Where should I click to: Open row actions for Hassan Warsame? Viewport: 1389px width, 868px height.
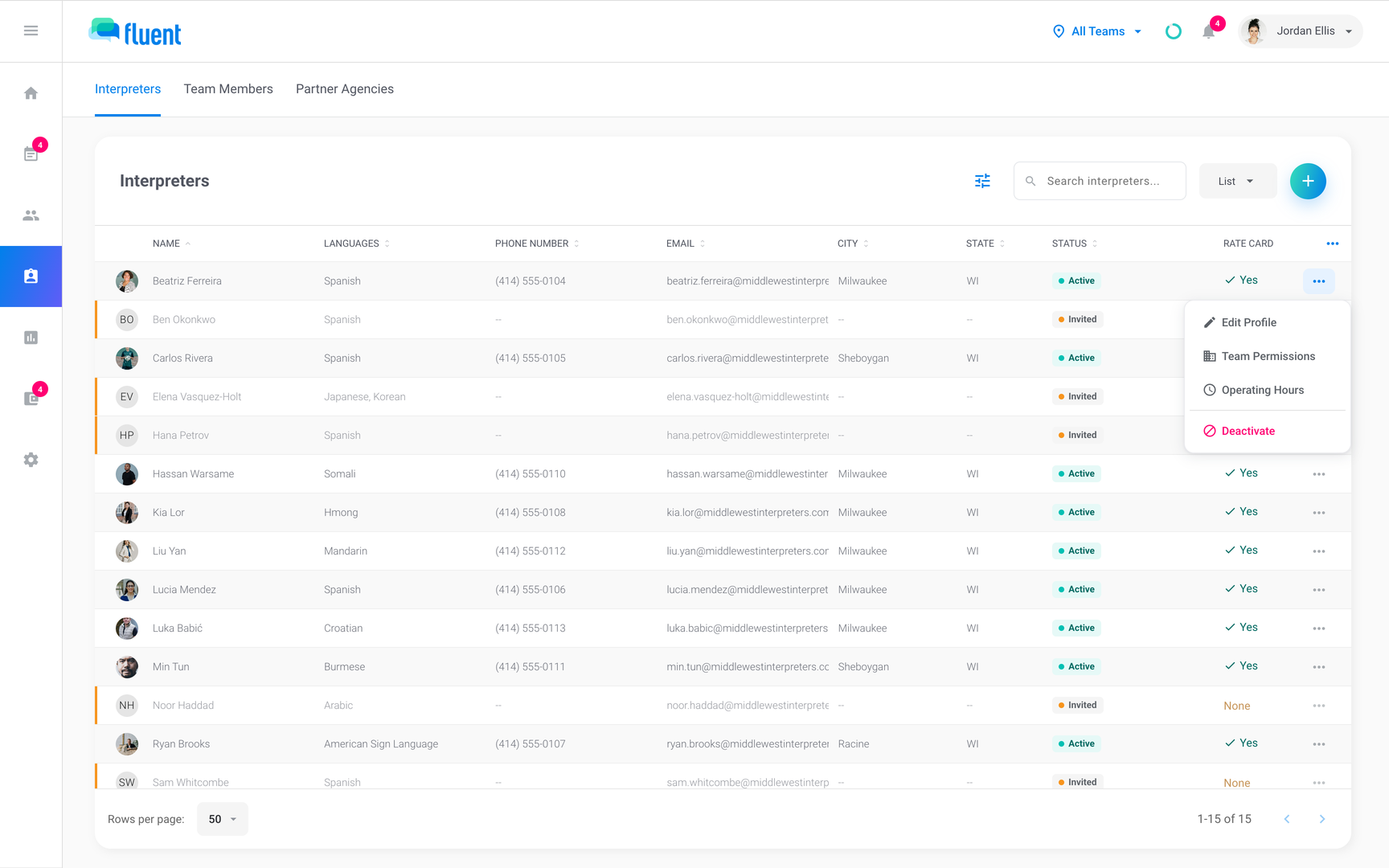click(x=1319, y=474)
